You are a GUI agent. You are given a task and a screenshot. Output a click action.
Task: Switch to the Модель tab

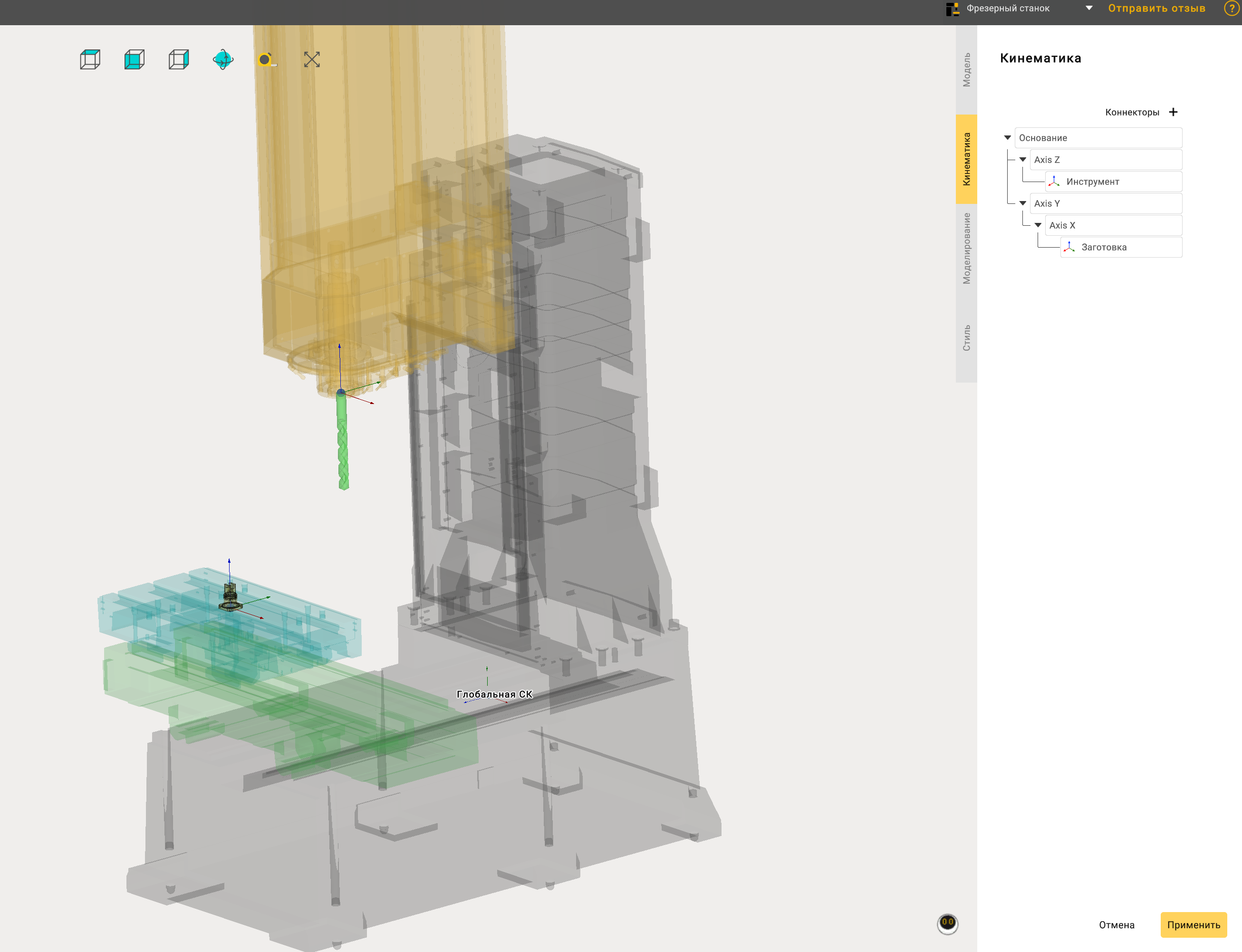[967, 70]
